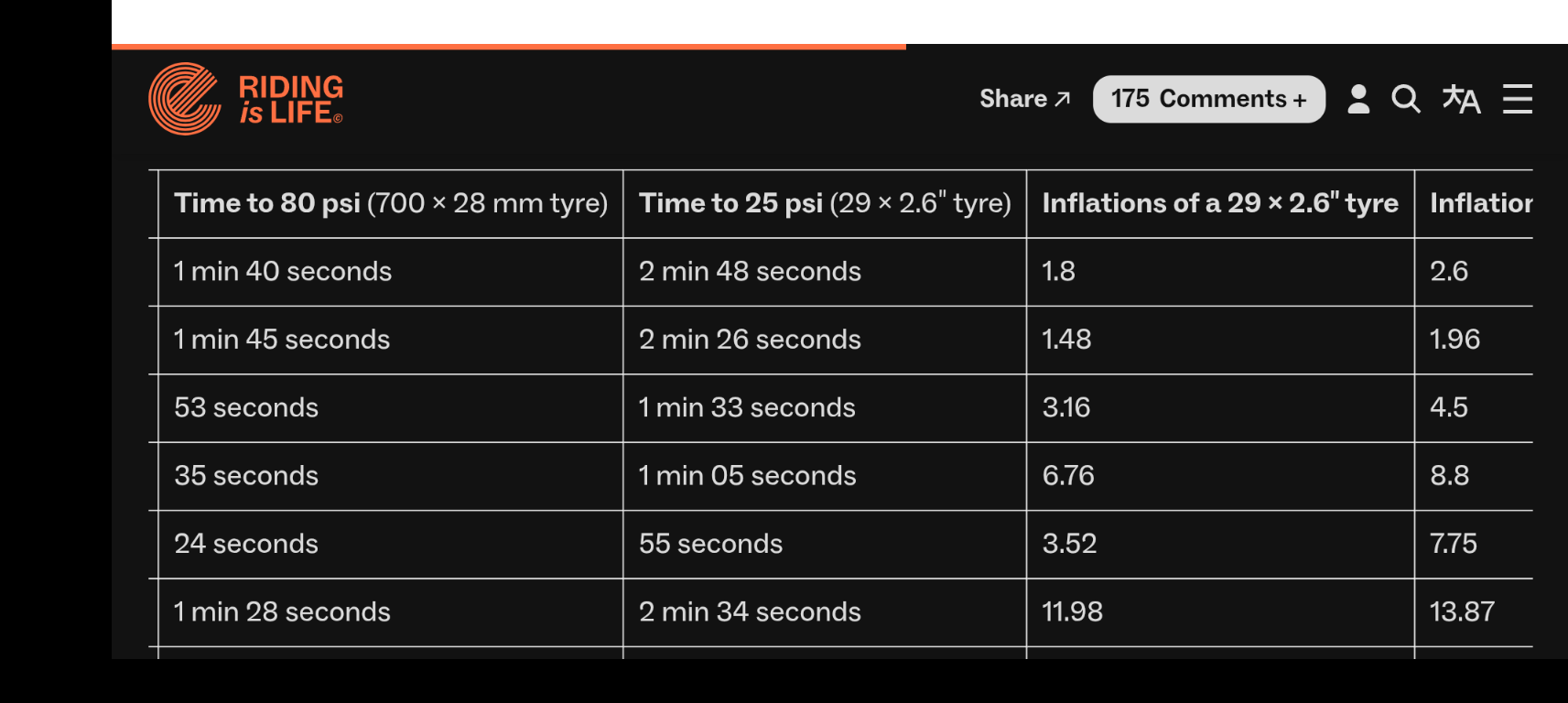Screen dimensions: 1568x703
Task: Open the 175 Comments button
Action: coord(1208,99)
